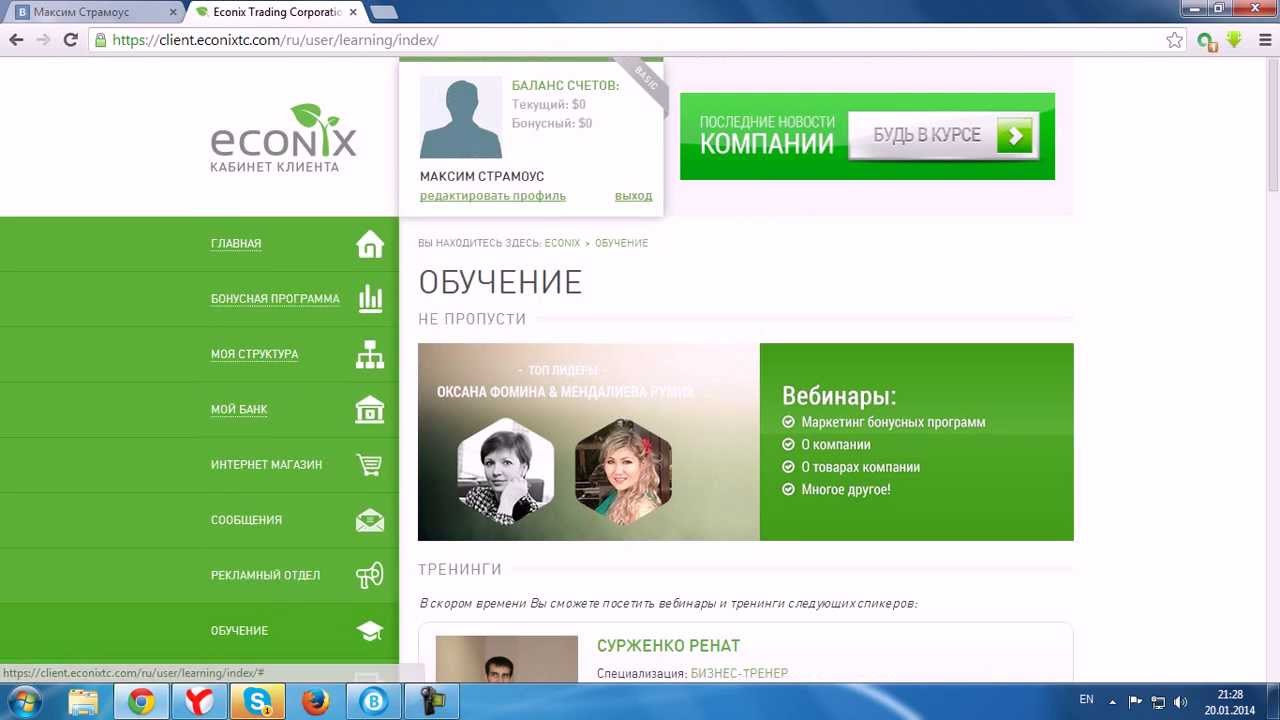
Task: Open the Главная menu item
Action: point(236,244)
